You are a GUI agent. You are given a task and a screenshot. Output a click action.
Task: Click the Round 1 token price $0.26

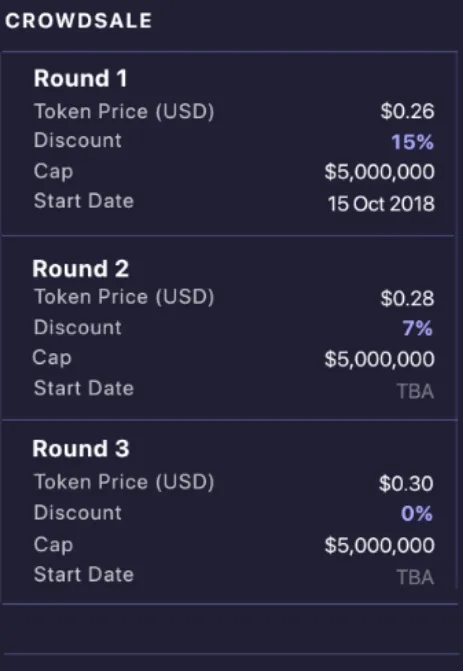pos(407,111)
